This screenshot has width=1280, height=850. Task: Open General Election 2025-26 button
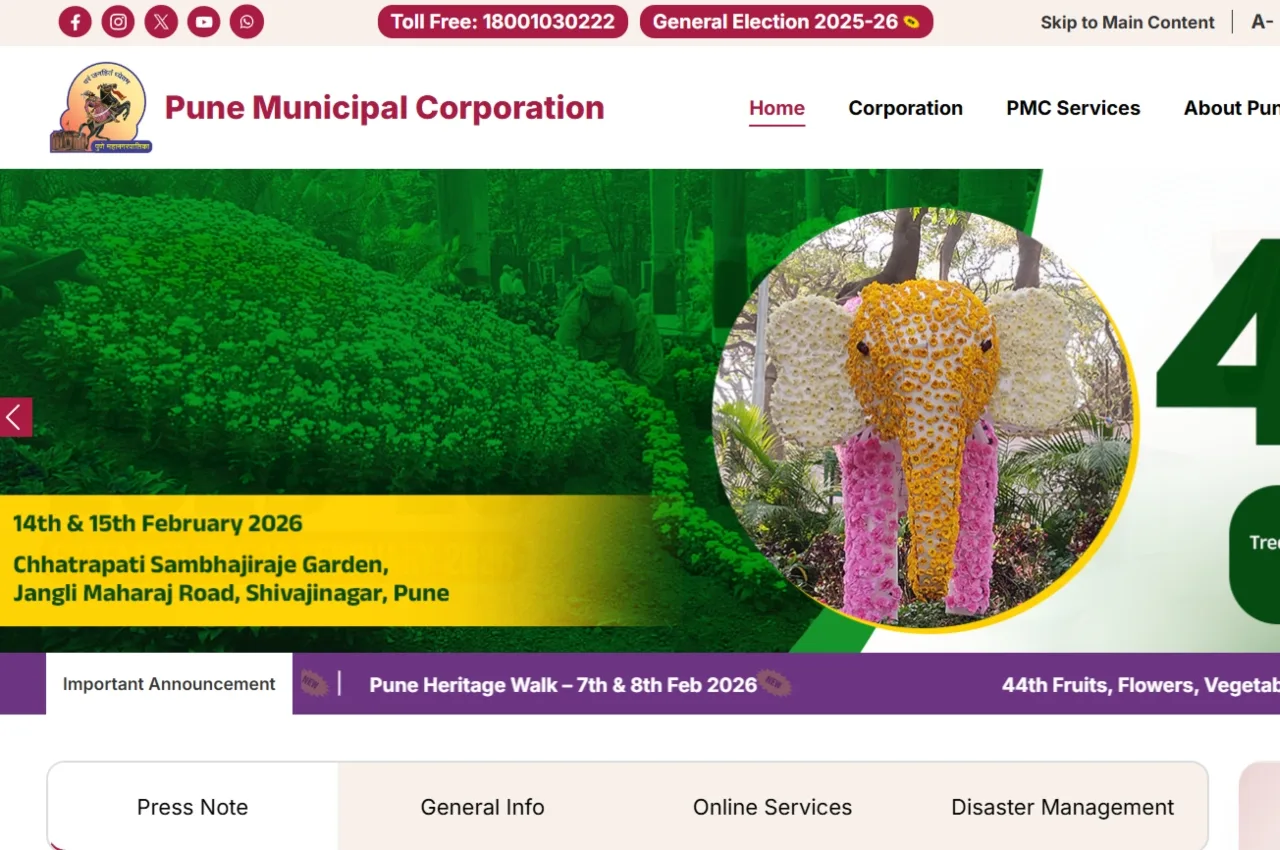pyautogui.click(x=786, y=22)
